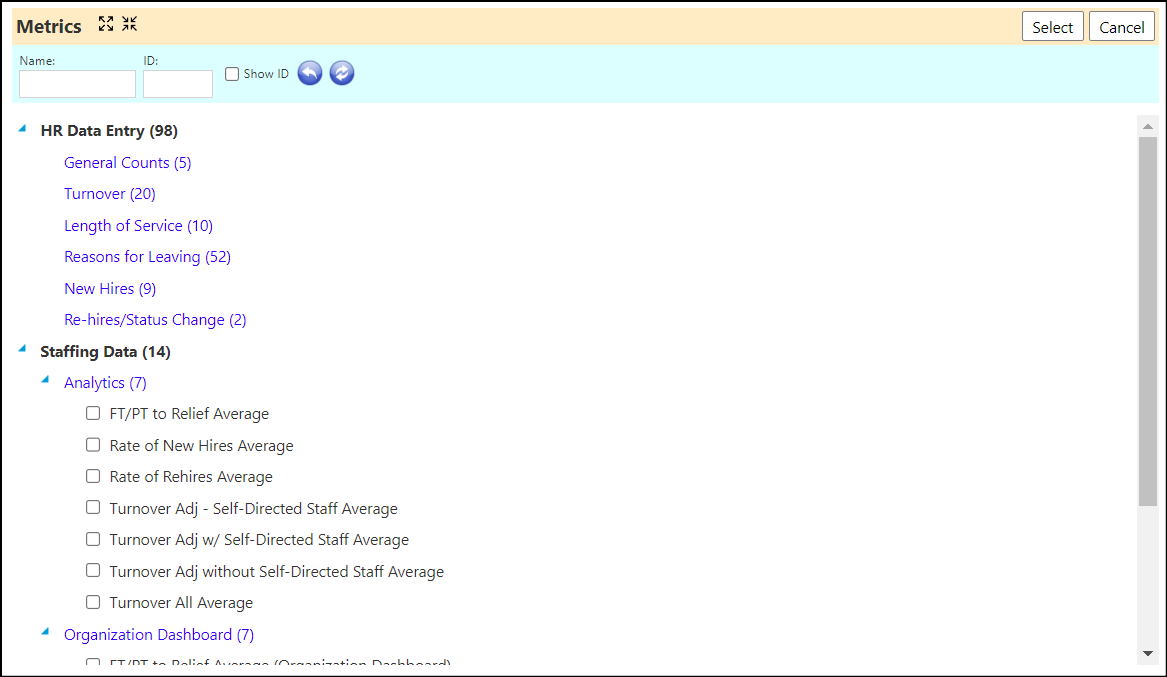Open Length of Service (10)

(138, 225)
